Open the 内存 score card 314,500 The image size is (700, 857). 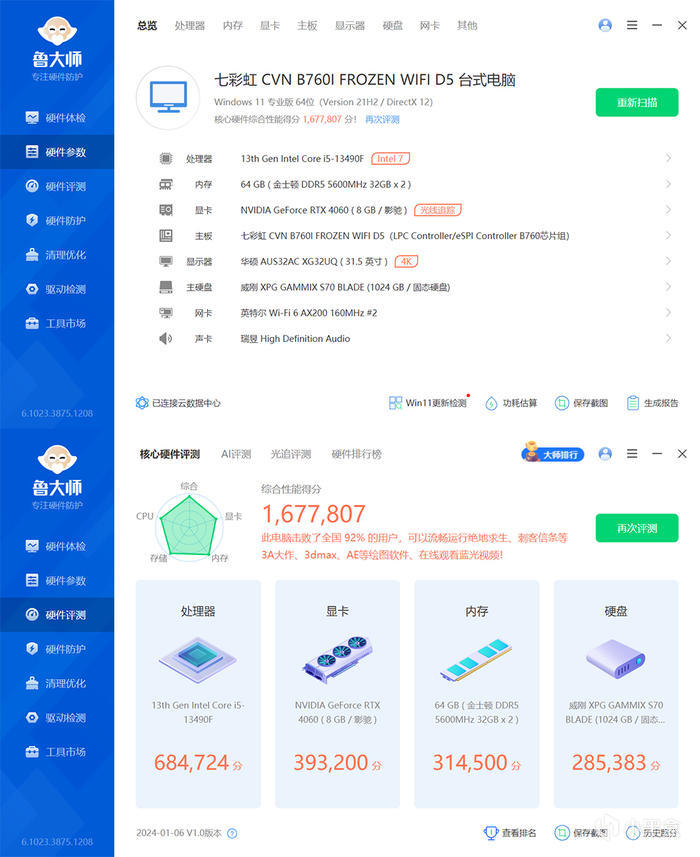pyautogui.click(x=477, y=694)
